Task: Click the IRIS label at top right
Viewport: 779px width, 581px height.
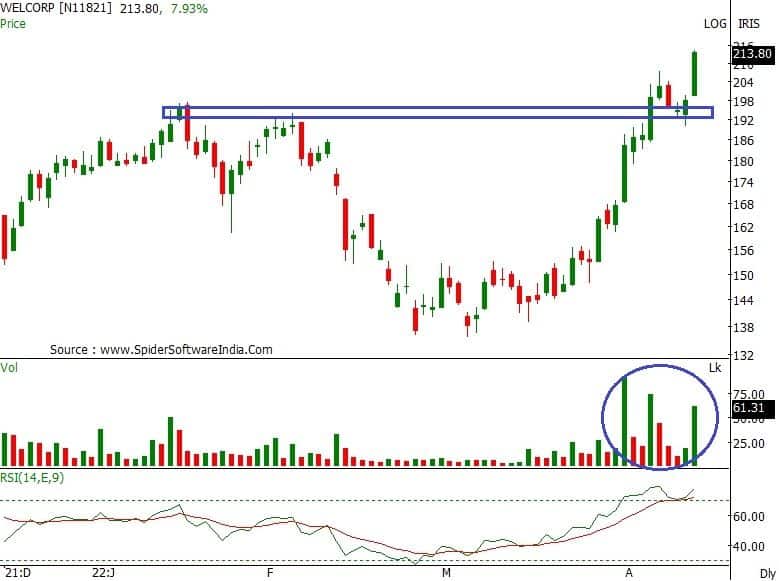Action: [748, 23]
